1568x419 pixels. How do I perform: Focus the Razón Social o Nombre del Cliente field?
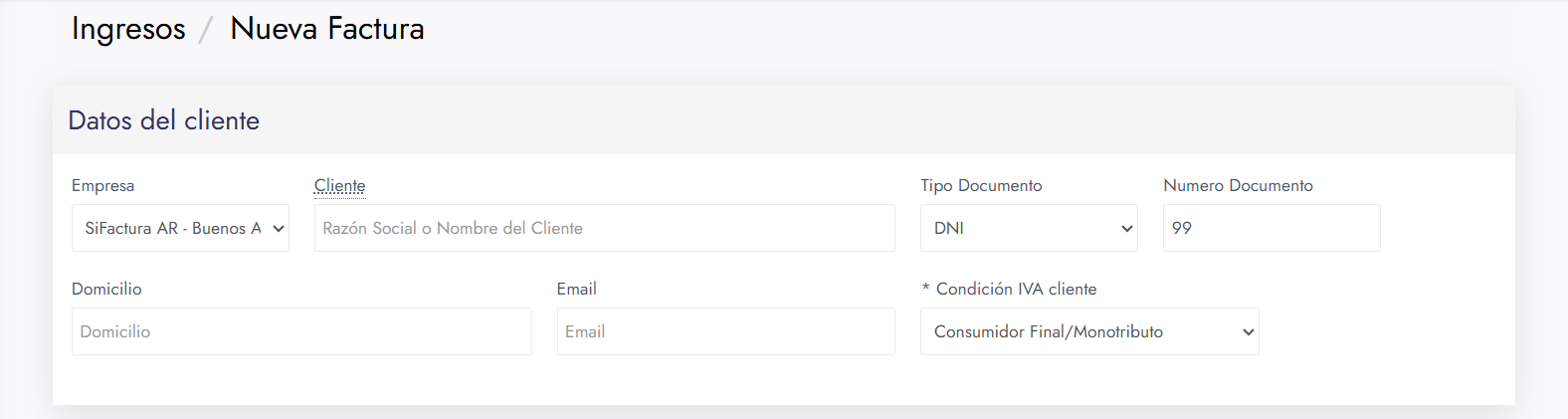[605, 228]
